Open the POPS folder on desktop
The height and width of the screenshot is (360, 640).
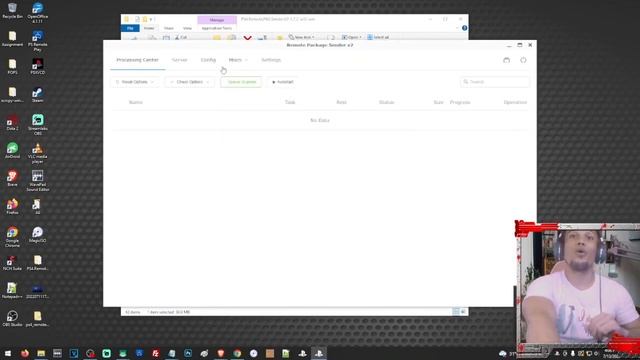click(12, 67)
